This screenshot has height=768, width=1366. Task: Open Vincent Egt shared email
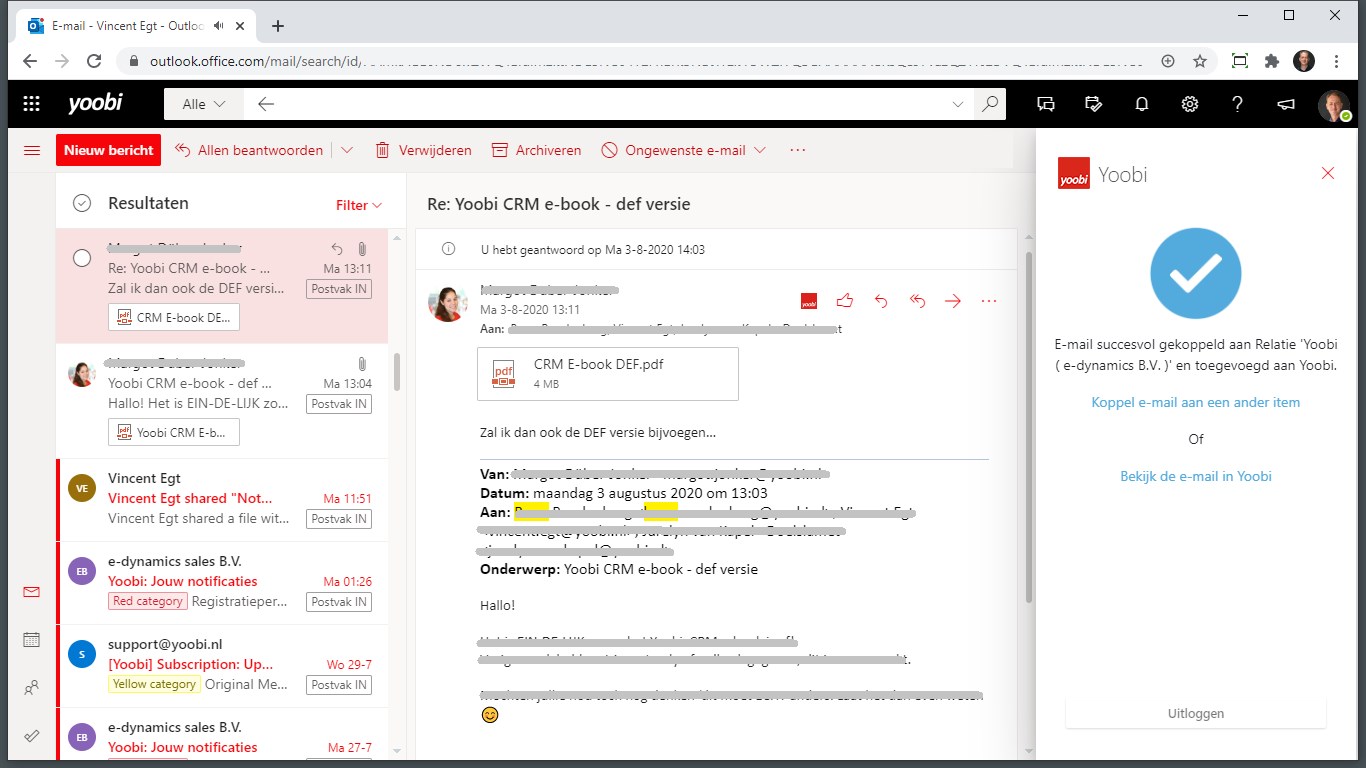(x=222, y=499)
